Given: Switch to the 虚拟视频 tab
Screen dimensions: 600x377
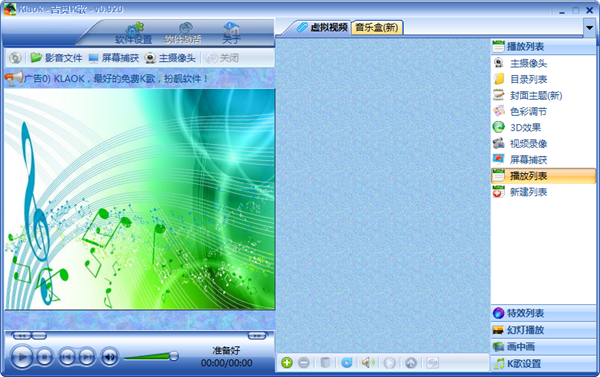Looking at the screenshot, I should click(x=322, y=28).
